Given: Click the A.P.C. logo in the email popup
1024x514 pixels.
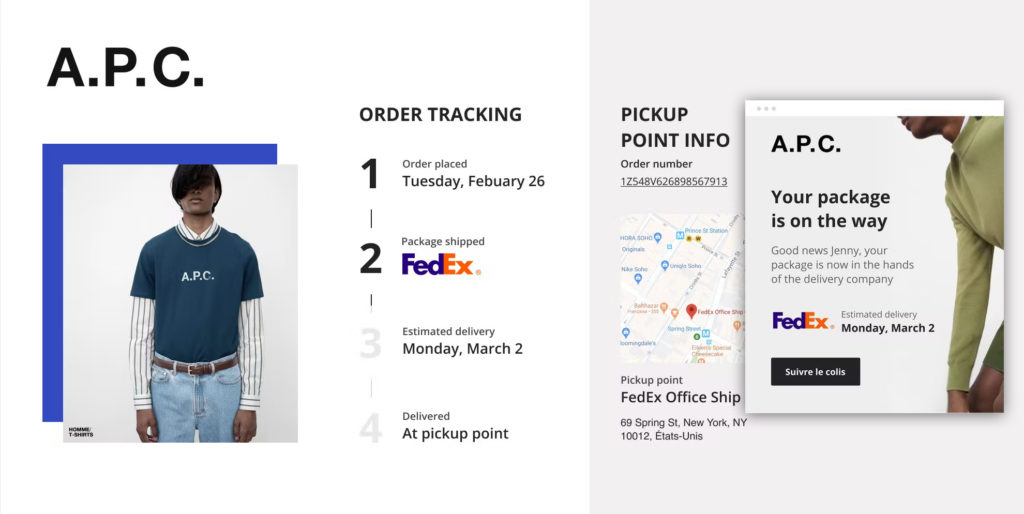Looking at the screenshot, I should point(805,144).
